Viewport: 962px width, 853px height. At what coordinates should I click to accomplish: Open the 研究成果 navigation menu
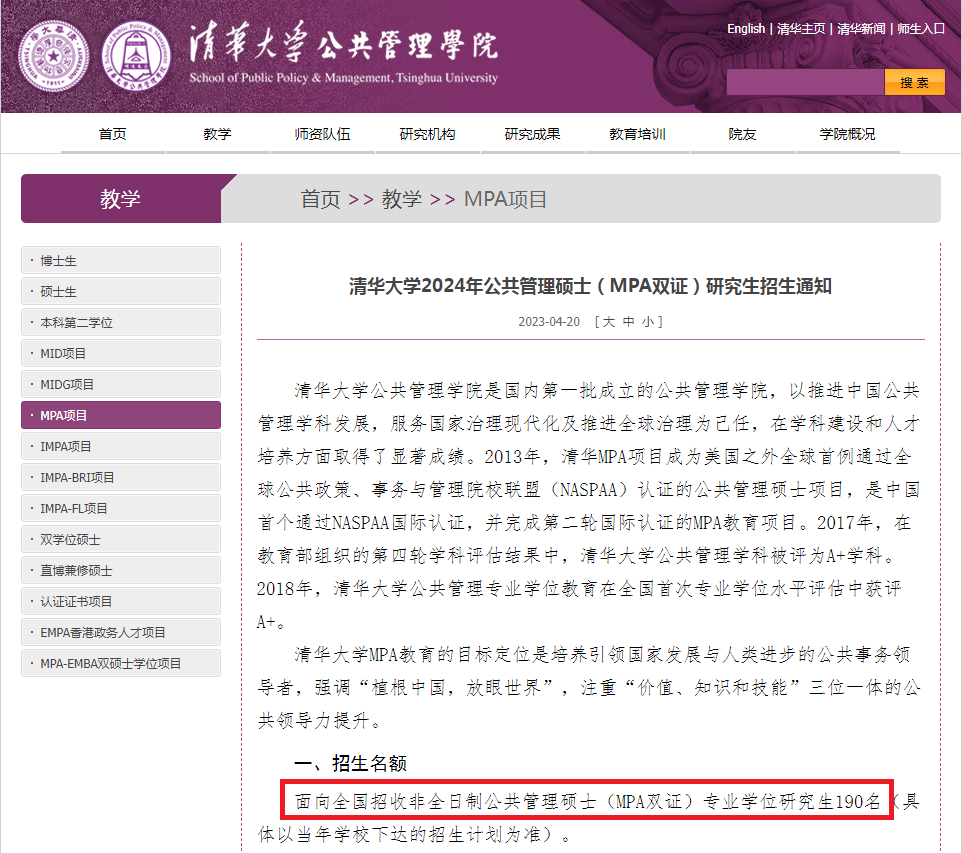[x=532, y=135]
